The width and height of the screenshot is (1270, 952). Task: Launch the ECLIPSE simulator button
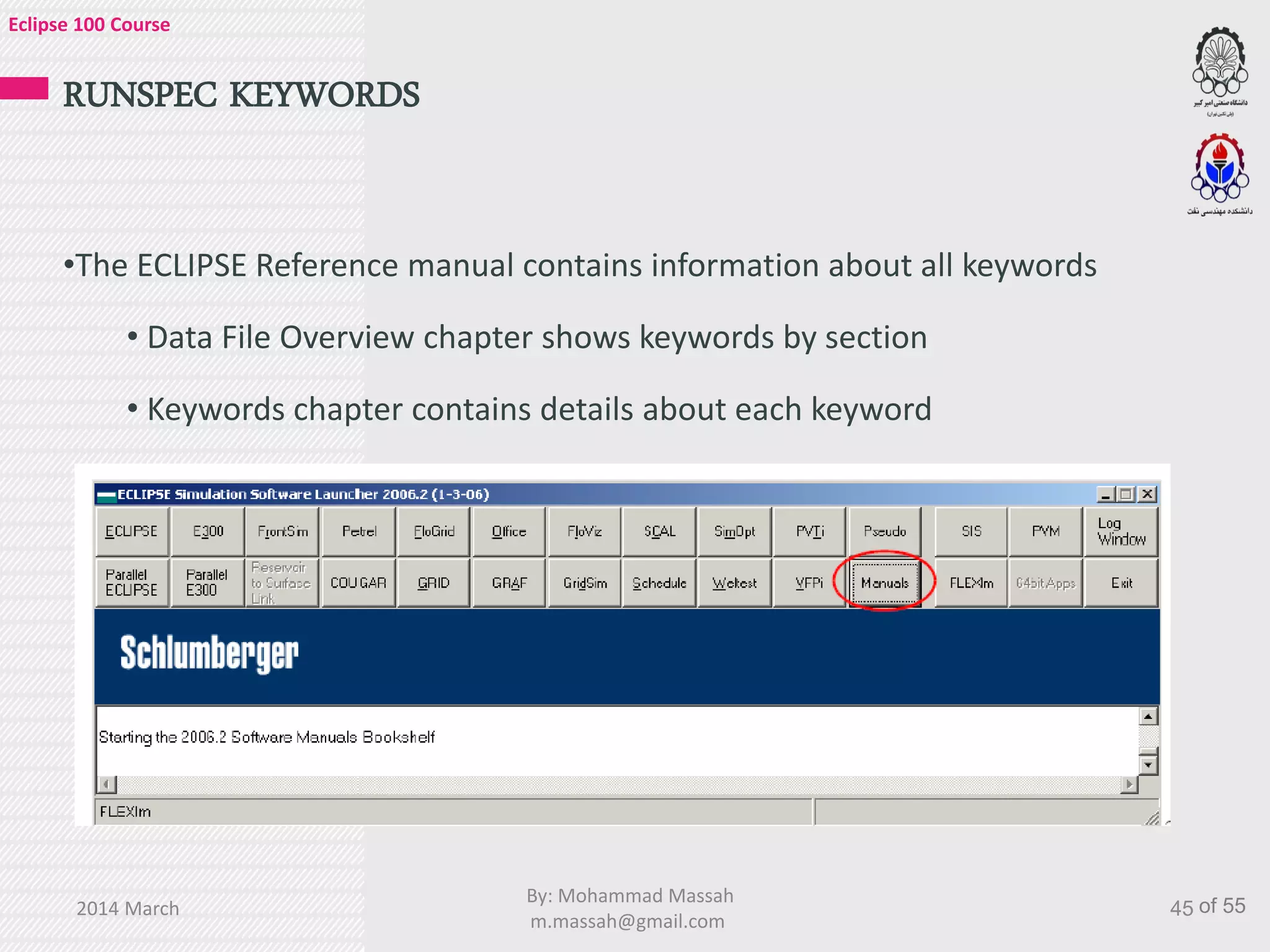coord(131,532)
